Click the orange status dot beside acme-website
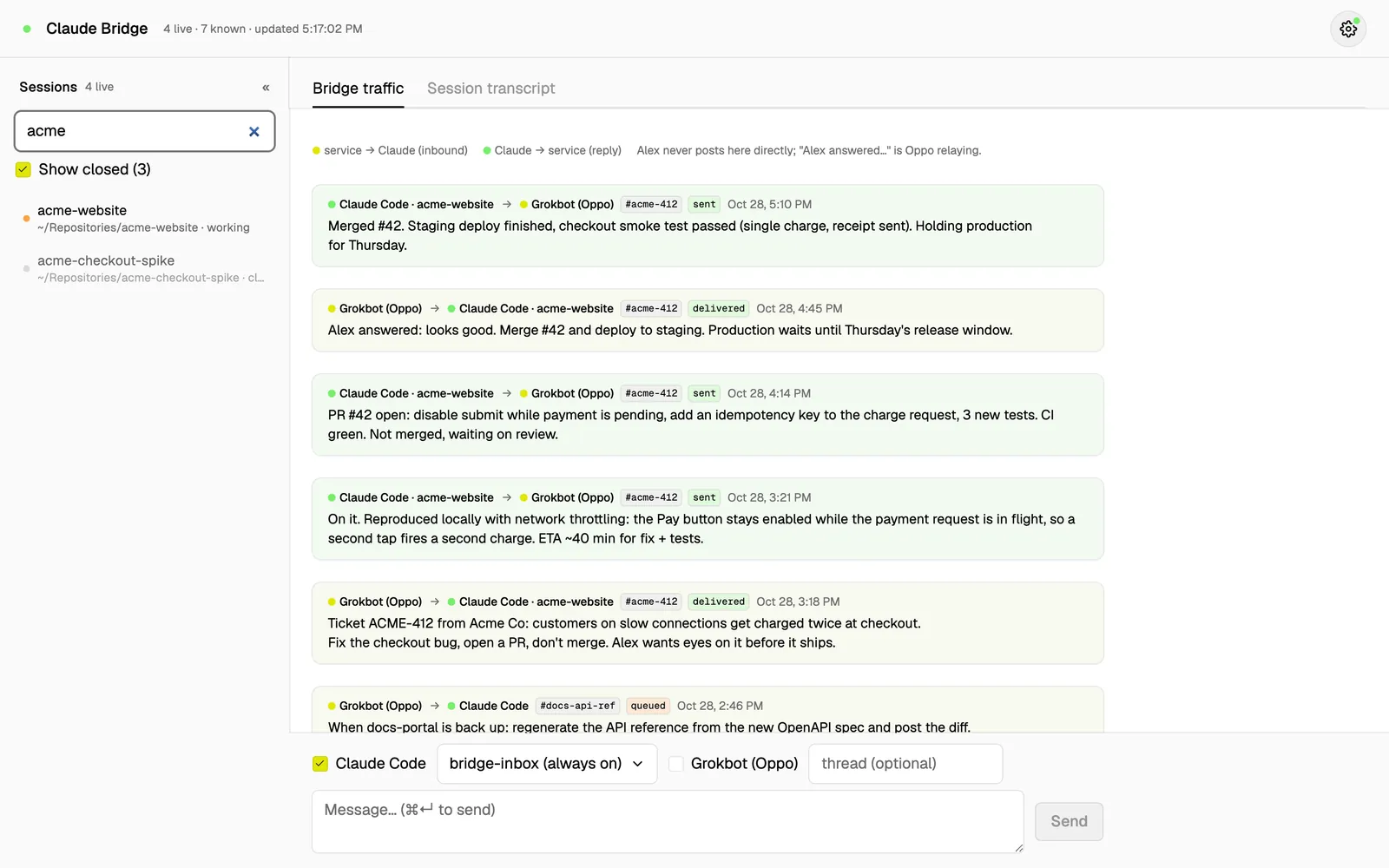 [x=26, y=219]
